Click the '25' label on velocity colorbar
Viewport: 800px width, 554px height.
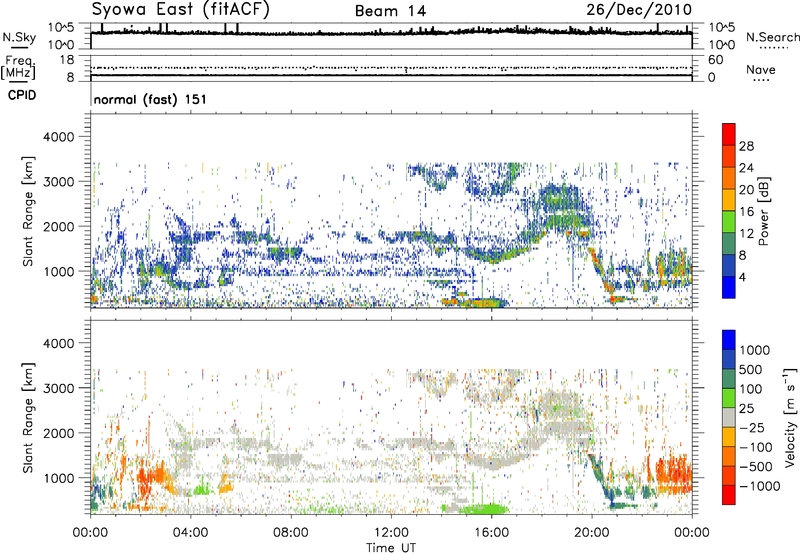tap(746, 409)
